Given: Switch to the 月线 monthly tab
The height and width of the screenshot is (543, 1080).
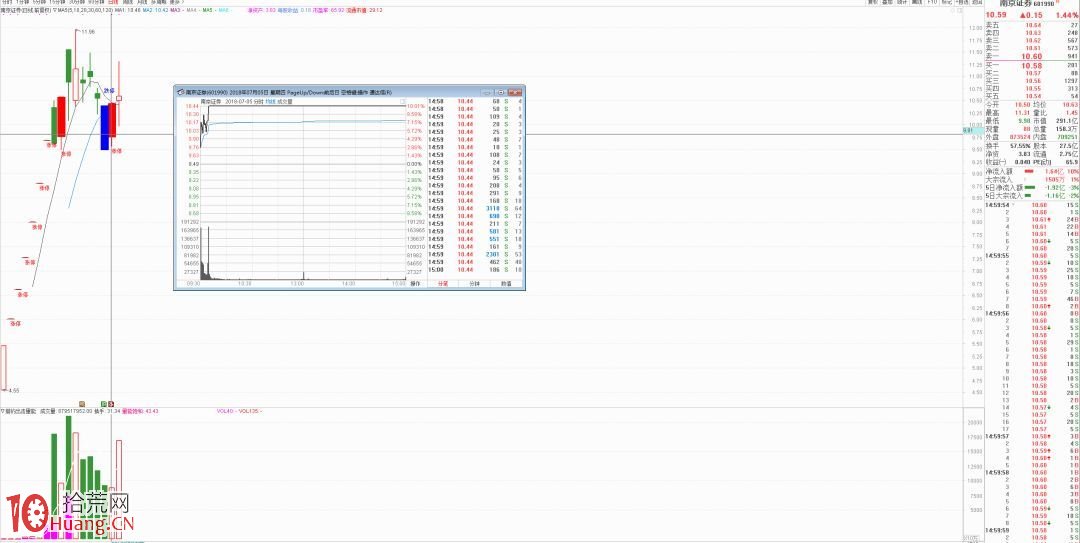Looking at the screenshot, I should 143,3.
